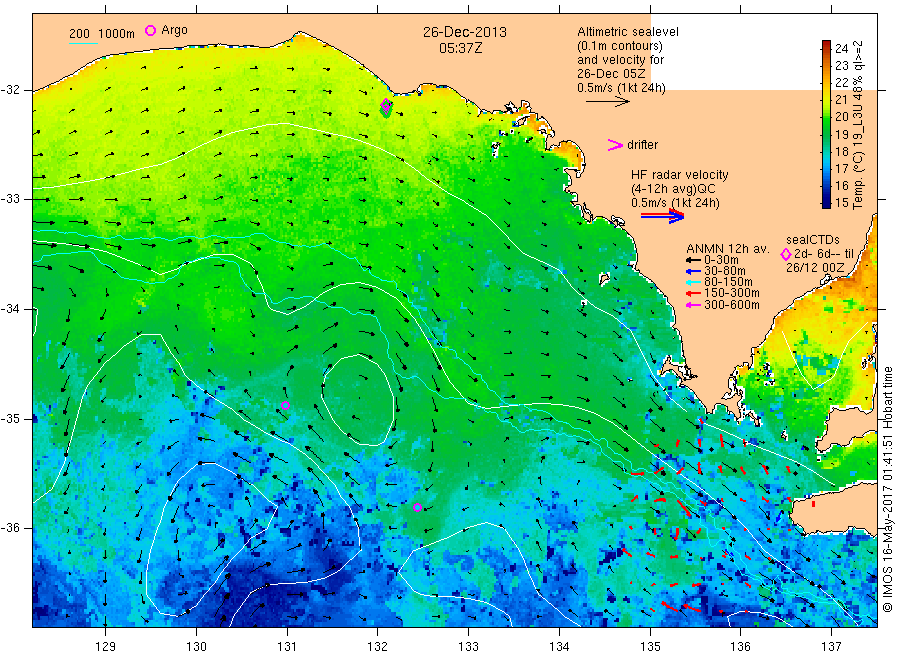Click the red and blue HF radar arrow

click(x=663, y=216)
